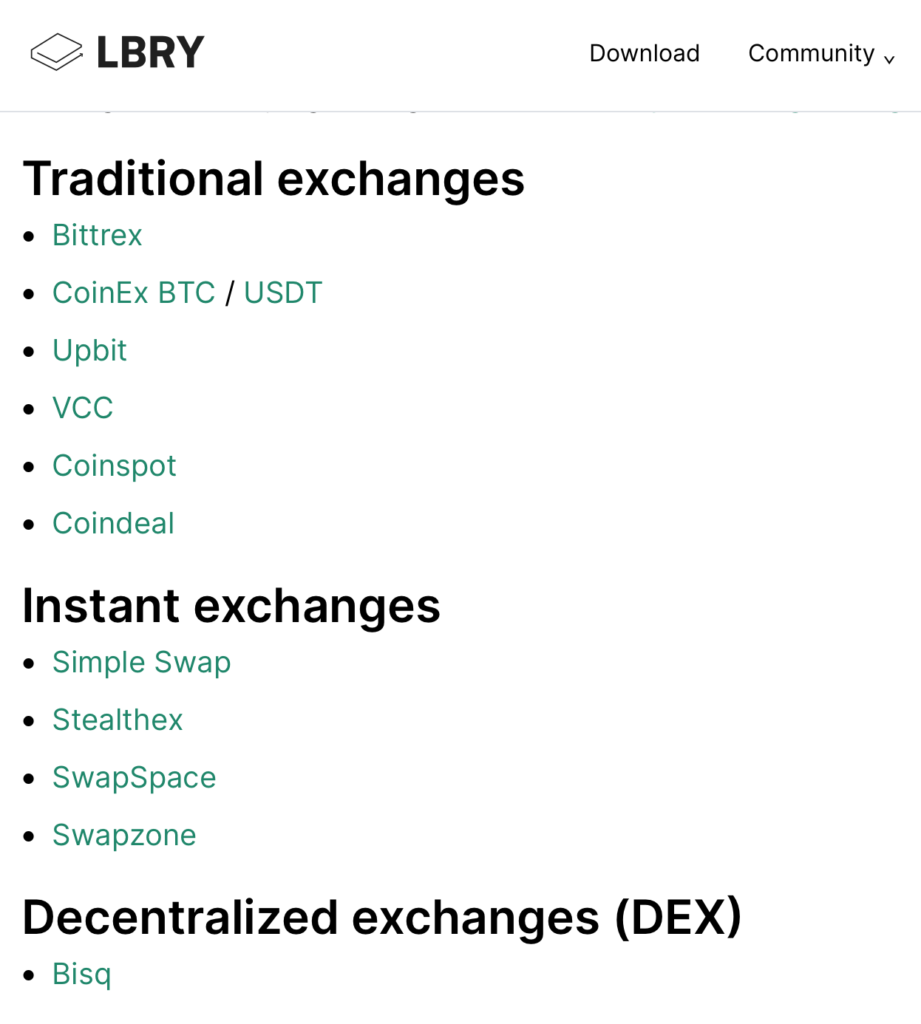Visit the Stealthex instant exchange
The height and width of the screenshot is (1024, 921).
pyautogui.click(x=118, y=720)
